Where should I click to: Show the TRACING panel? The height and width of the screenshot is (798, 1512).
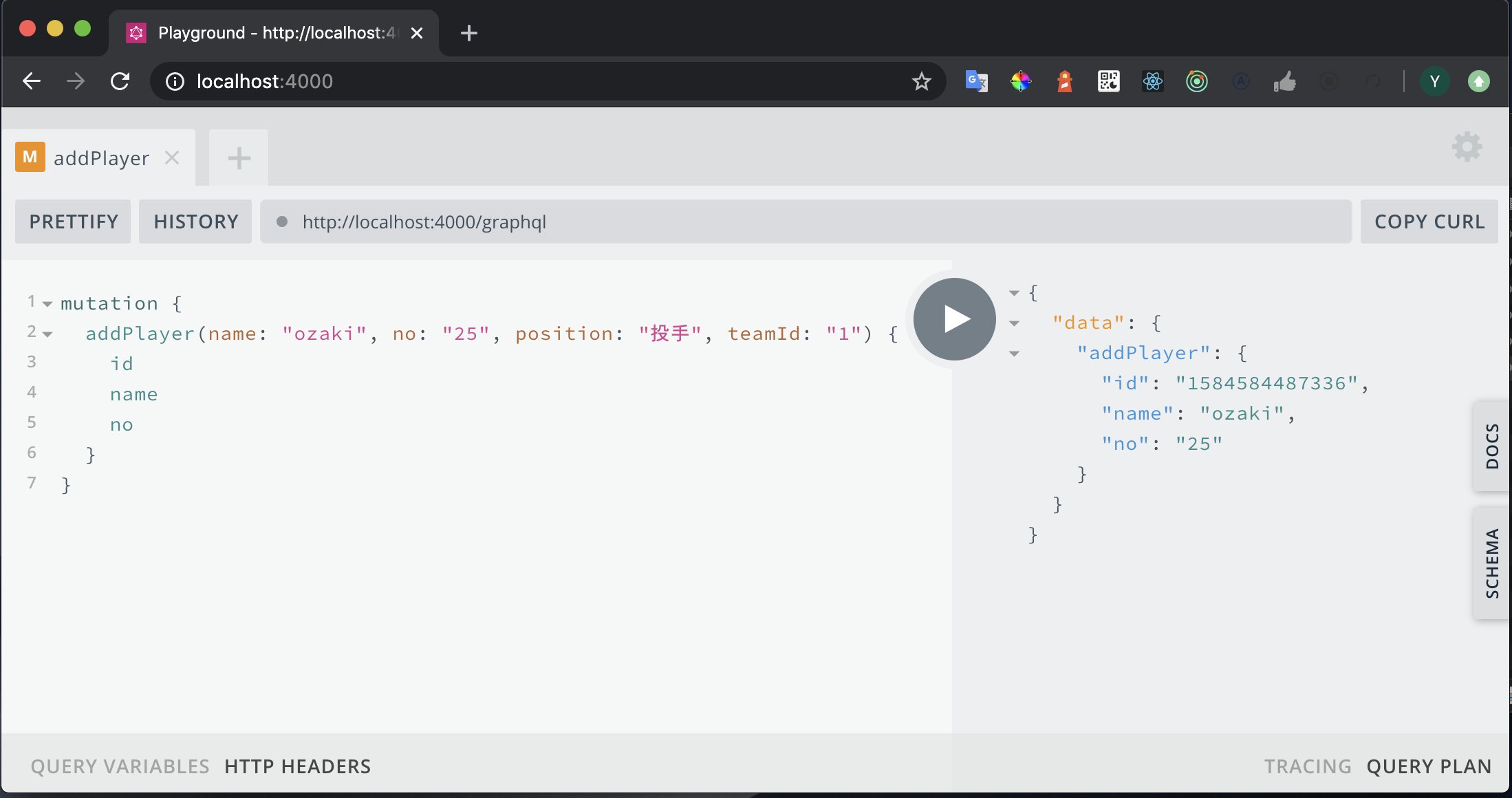[x=1308, y=766]
